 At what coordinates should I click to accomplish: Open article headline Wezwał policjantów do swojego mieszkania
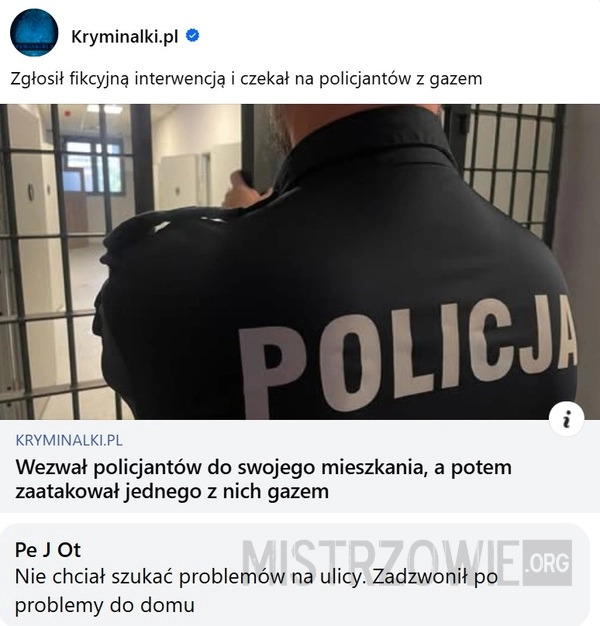(x=263, y=479)
